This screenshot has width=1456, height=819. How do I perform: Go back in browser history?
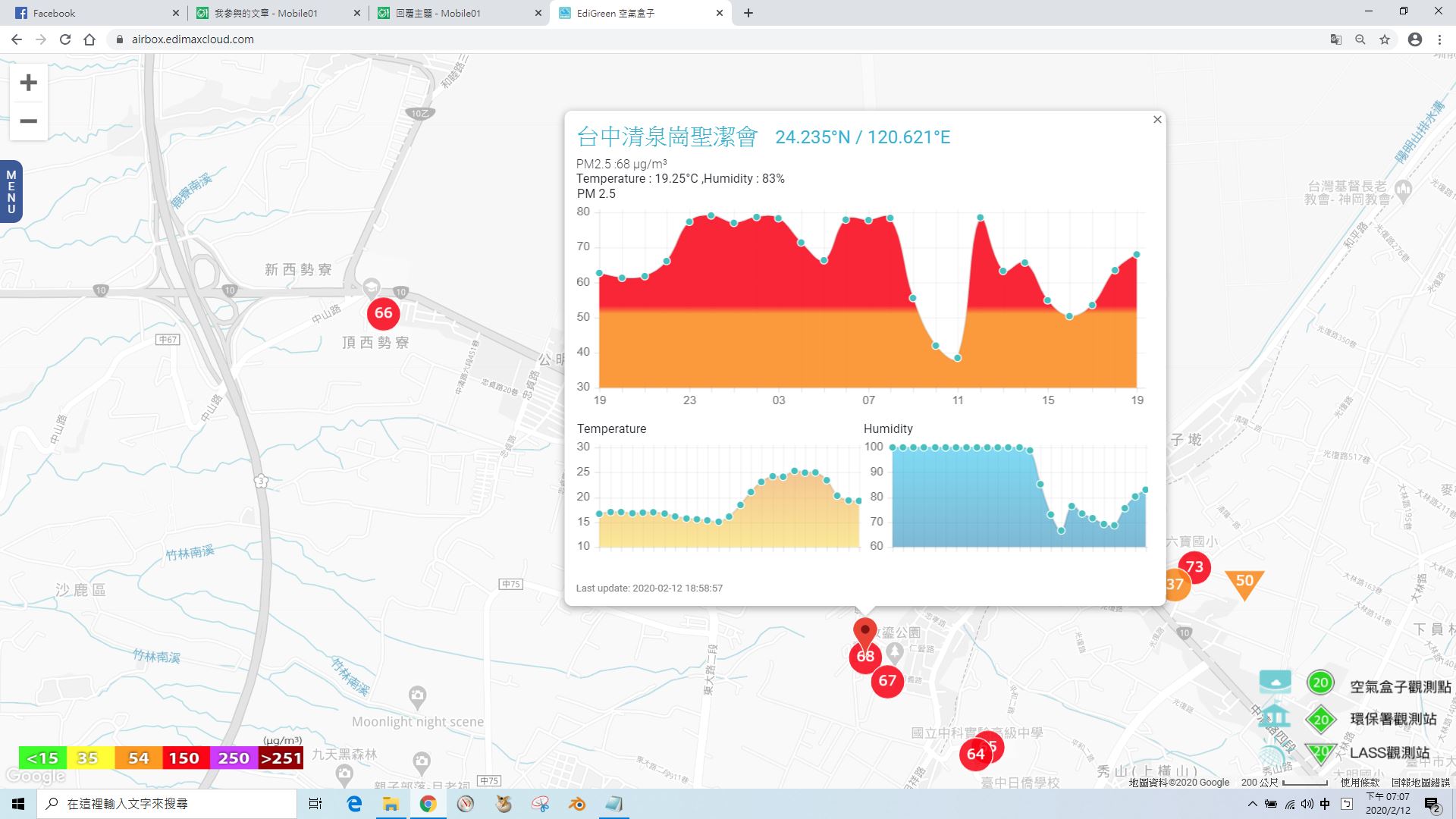pyautogui.click(x=17, y=39)
